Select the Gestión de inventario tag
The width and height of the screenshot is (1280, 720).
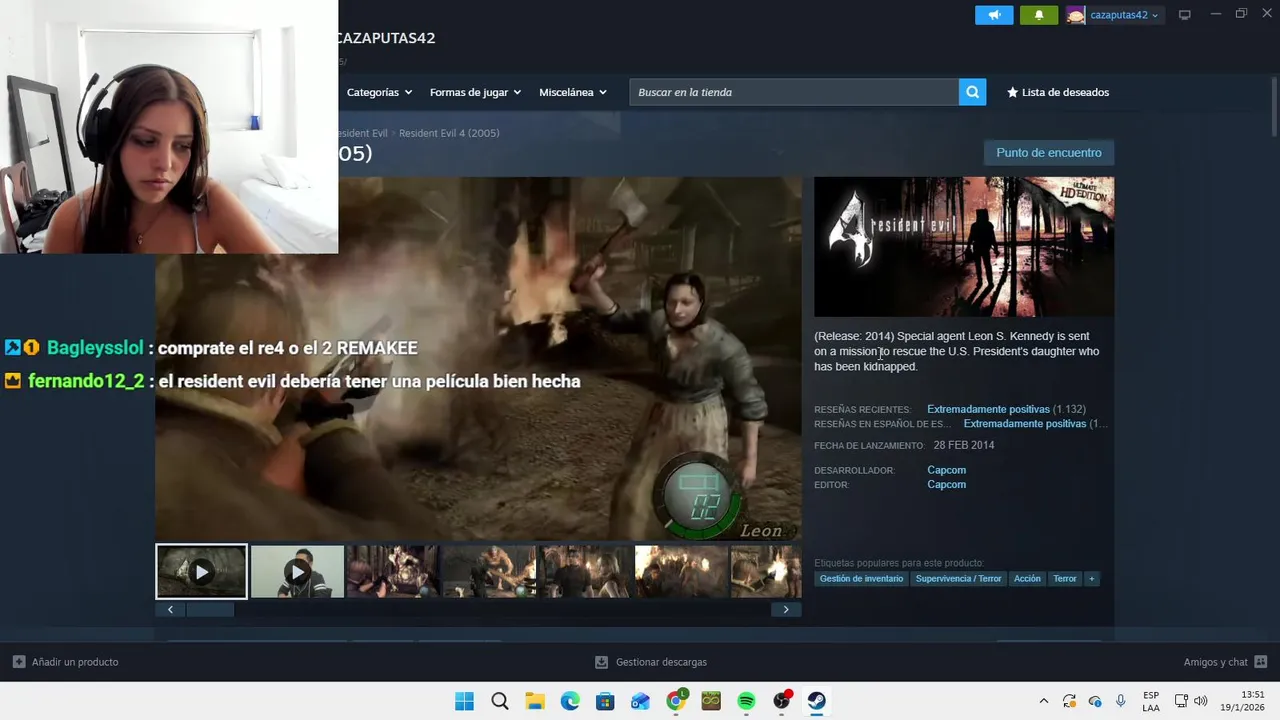click(x=861, y=579)
